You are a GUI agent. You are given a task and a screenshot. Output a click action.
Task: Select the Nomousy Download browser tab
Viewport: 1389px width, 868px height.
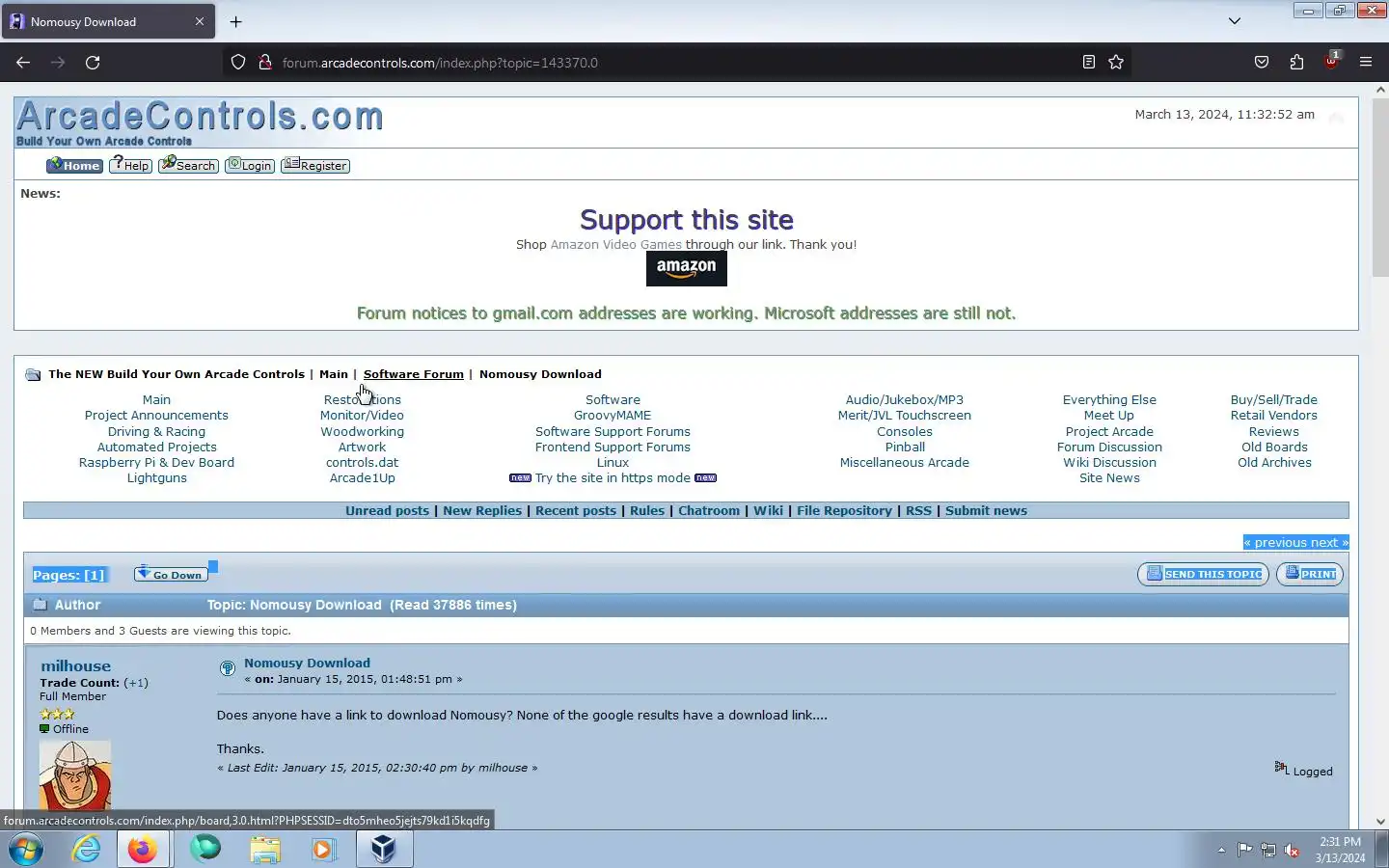point(108,21)
